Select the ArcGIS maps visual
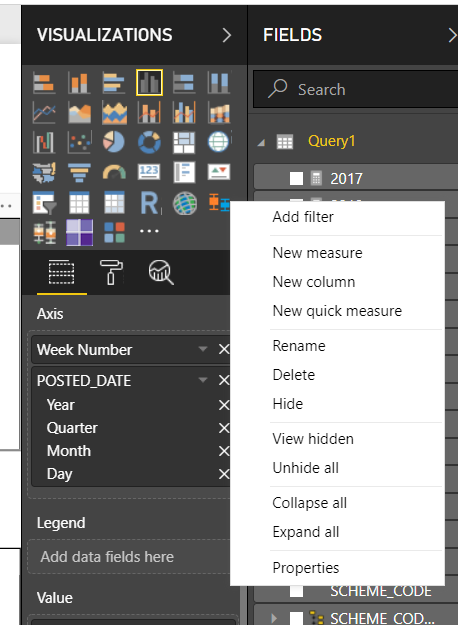Image resolution: width=458 pixels, height=625 pixels. [184, 202]
